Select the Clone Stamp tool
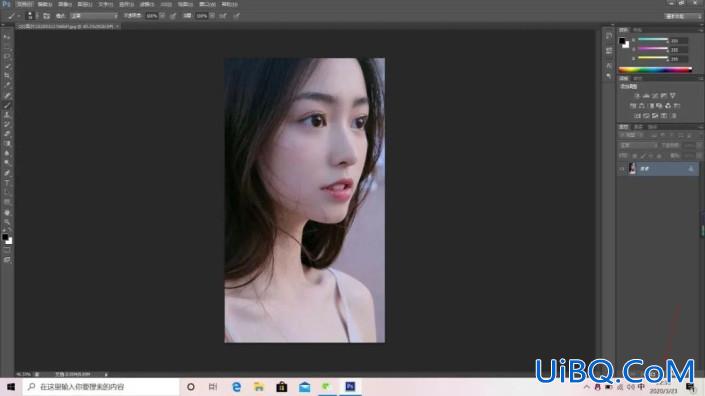Viewport: 705px width, 396px height. click(7, 115)
